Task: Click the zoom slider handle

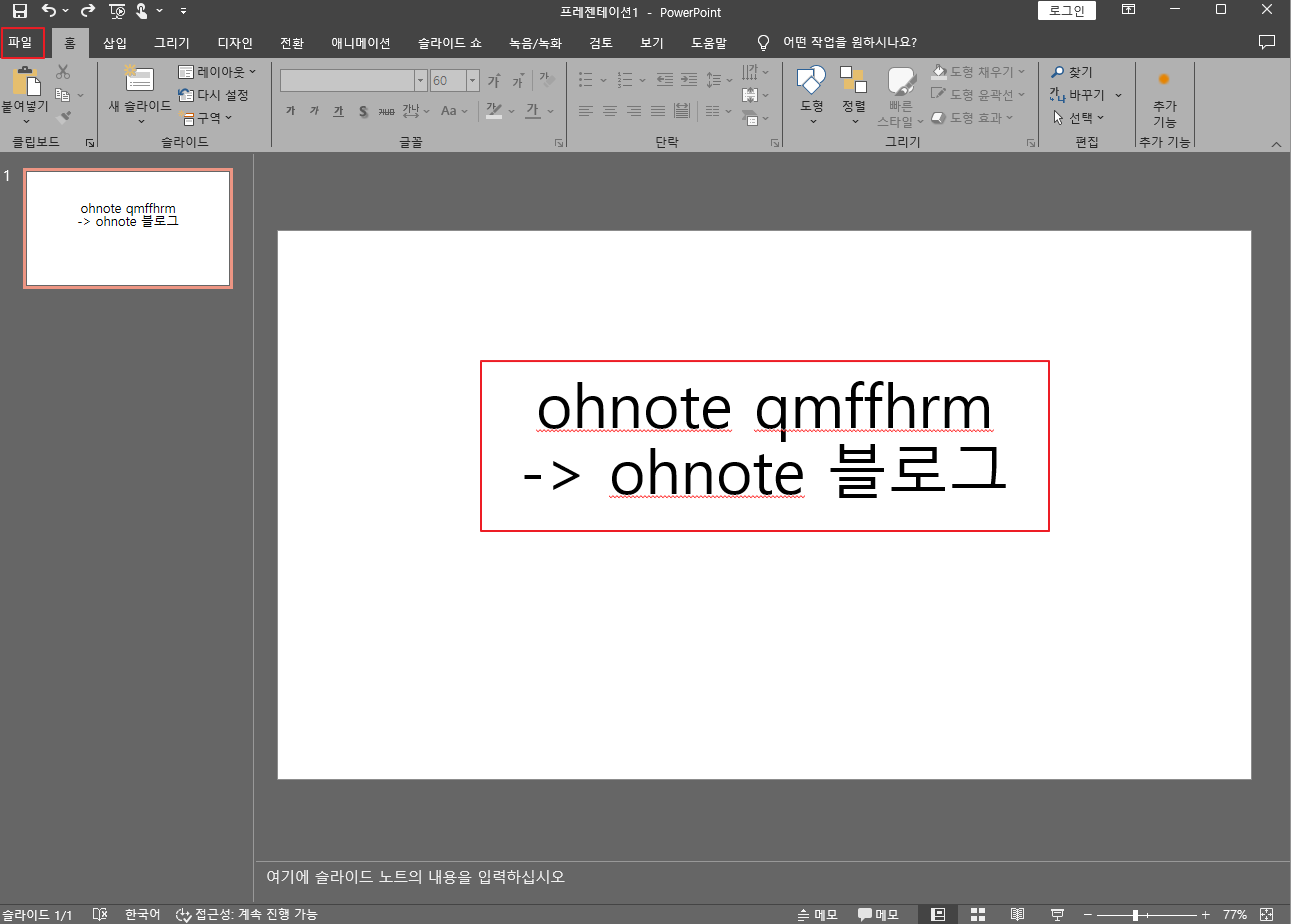Action: pos(1135,914)
